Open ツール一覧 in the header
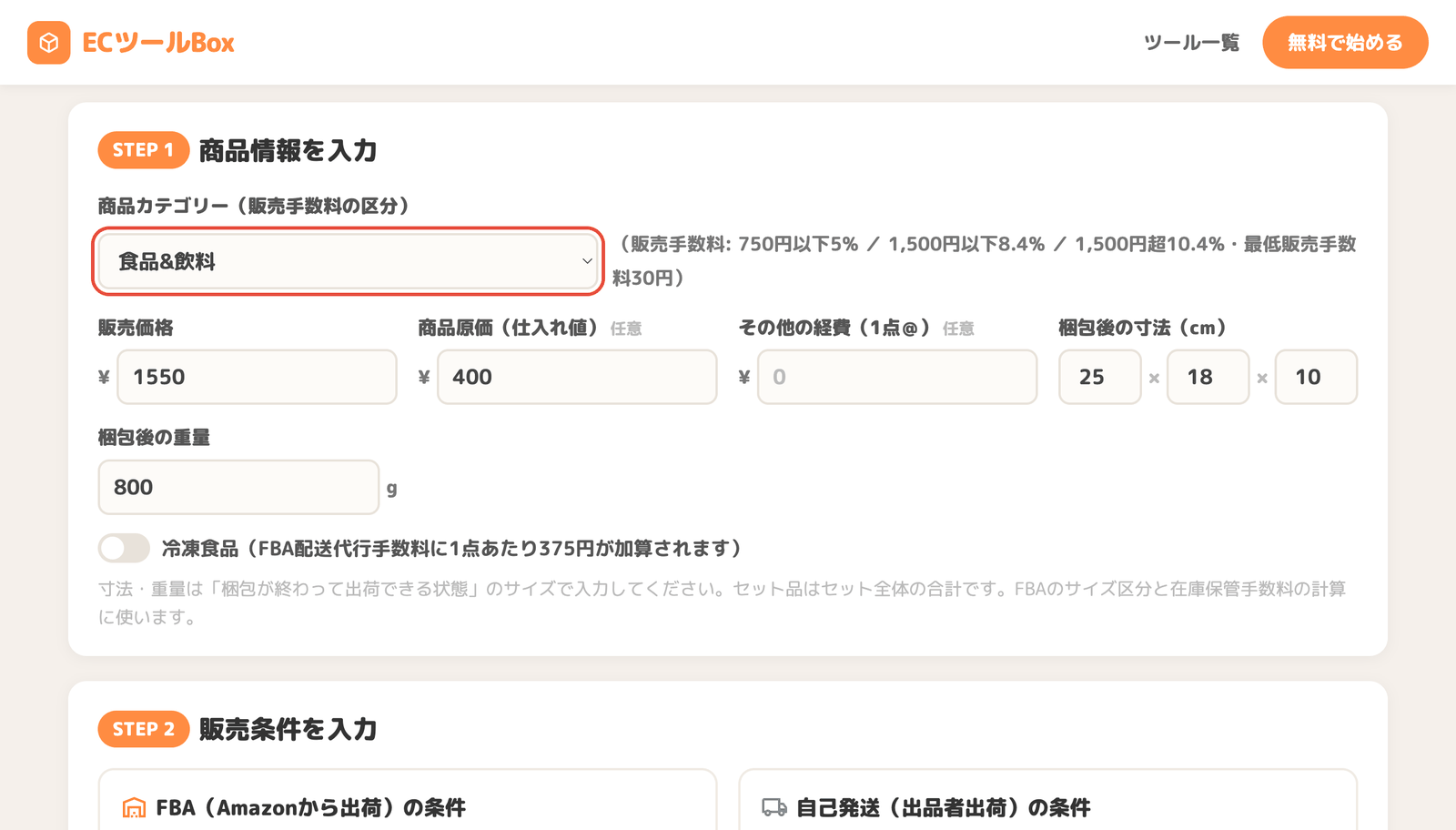 (1191, 43)
